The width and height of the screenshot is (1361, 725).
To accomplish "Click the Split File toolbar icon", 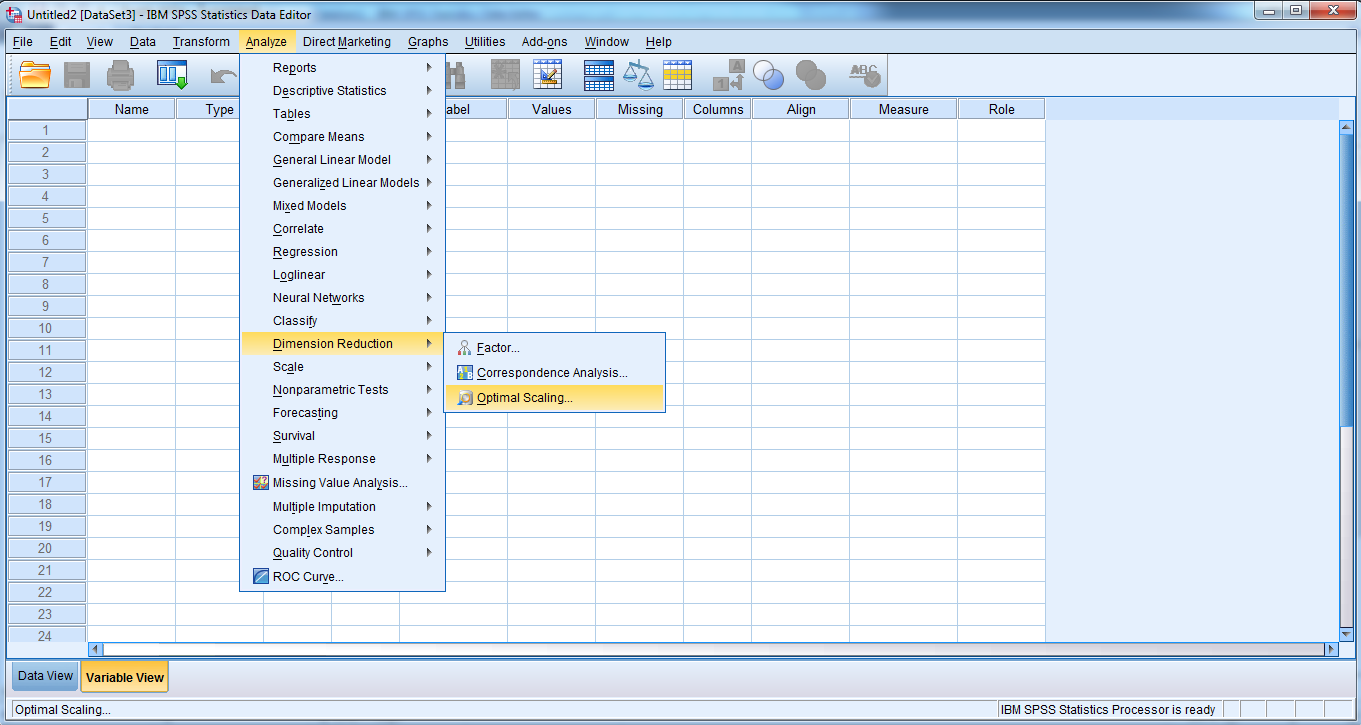I will tap(599, 75).
